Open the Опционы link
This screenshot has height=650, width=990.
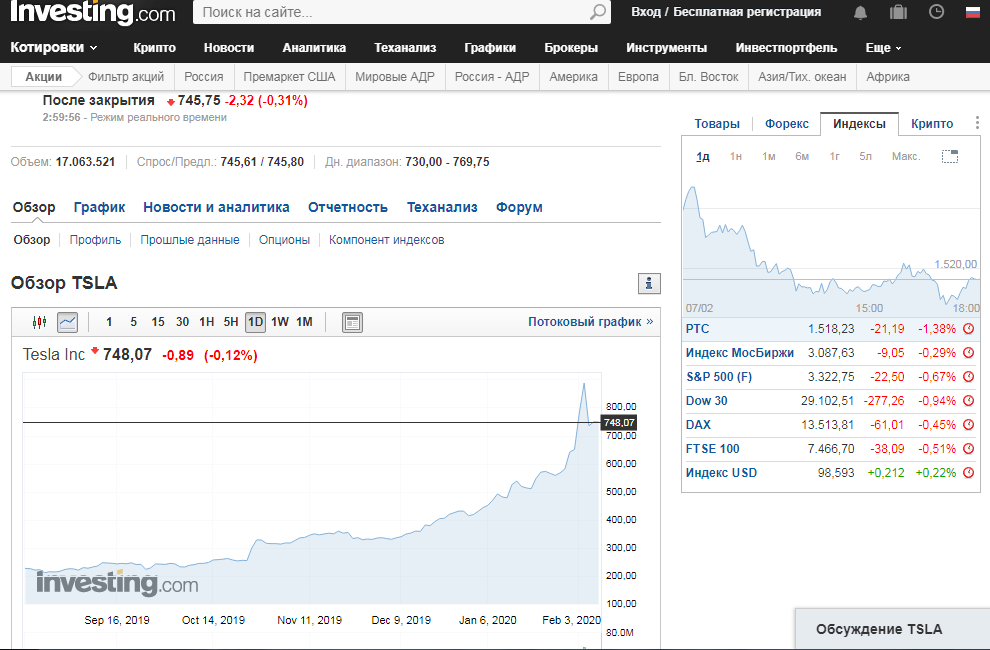[284, 240]
